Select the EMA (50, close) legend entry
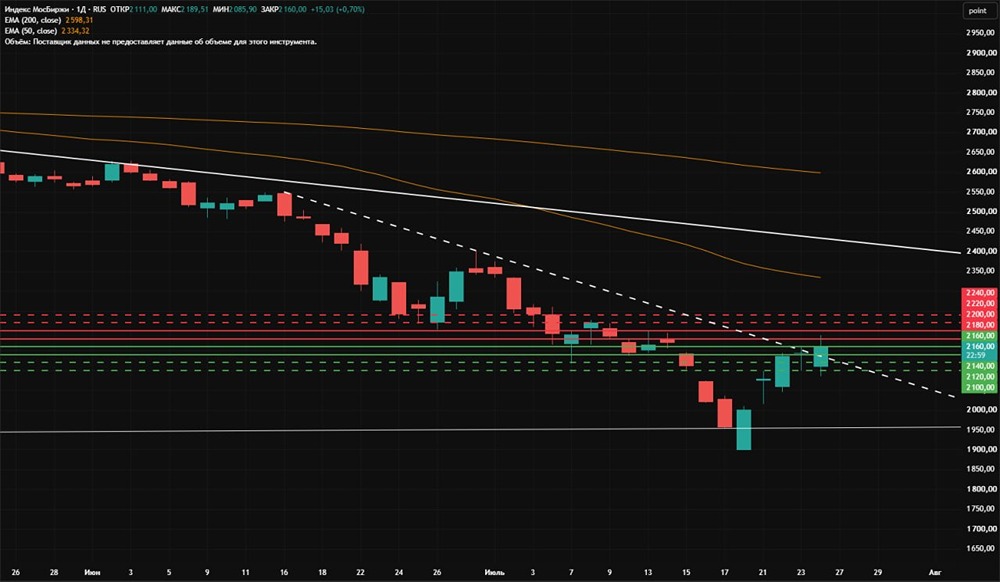Screen dimensions: 1000x582 tap(47, 31)
